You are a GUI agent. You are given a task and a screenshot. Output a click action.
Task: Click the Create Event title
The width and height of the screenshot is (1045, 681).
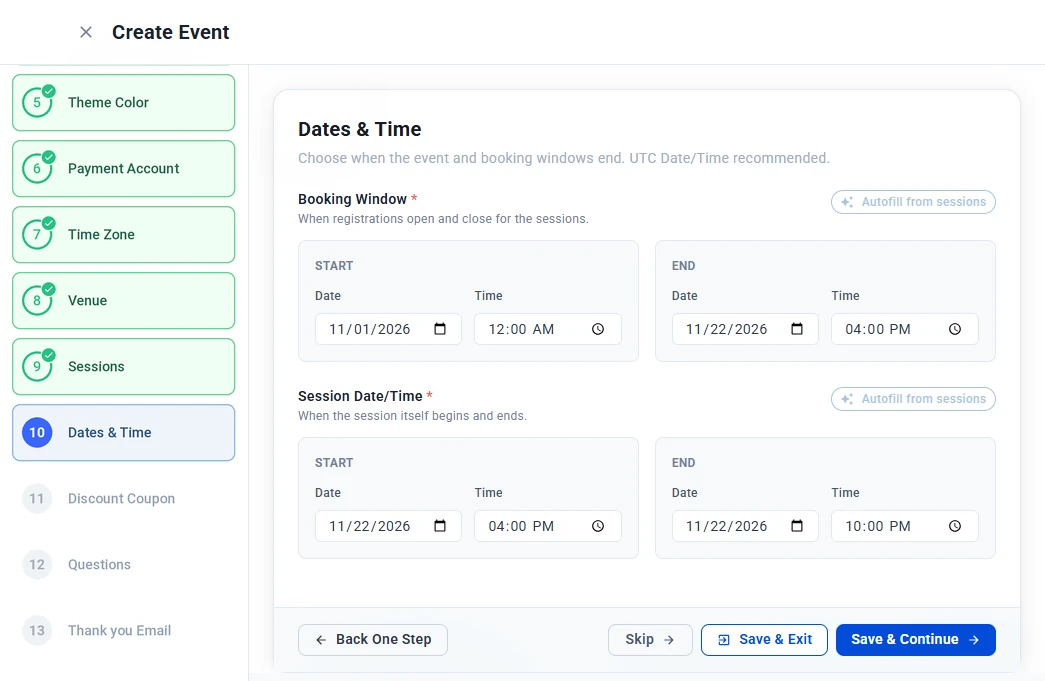point(171,32)
